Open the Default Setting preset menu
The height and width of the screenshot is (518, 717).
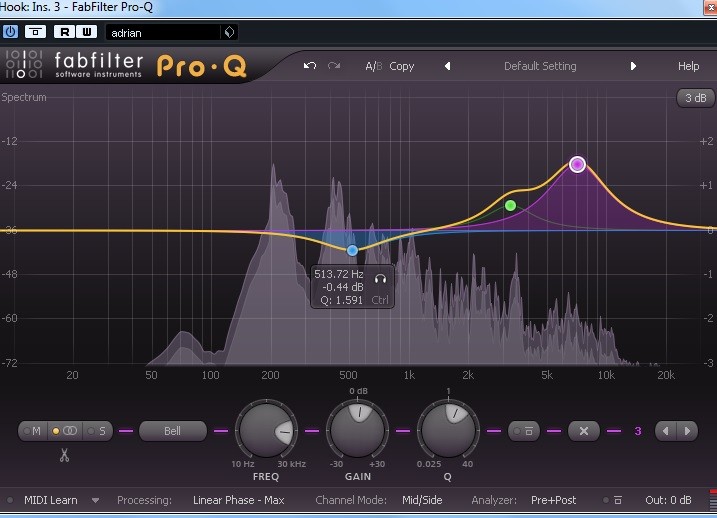(540, 66)
